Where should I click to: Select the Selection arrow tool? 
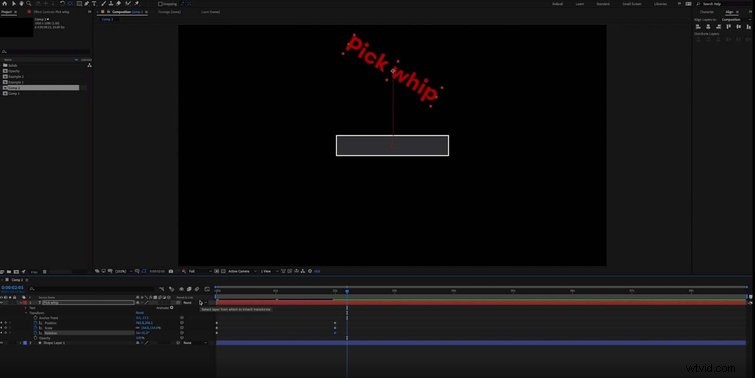tap(13, 3)
